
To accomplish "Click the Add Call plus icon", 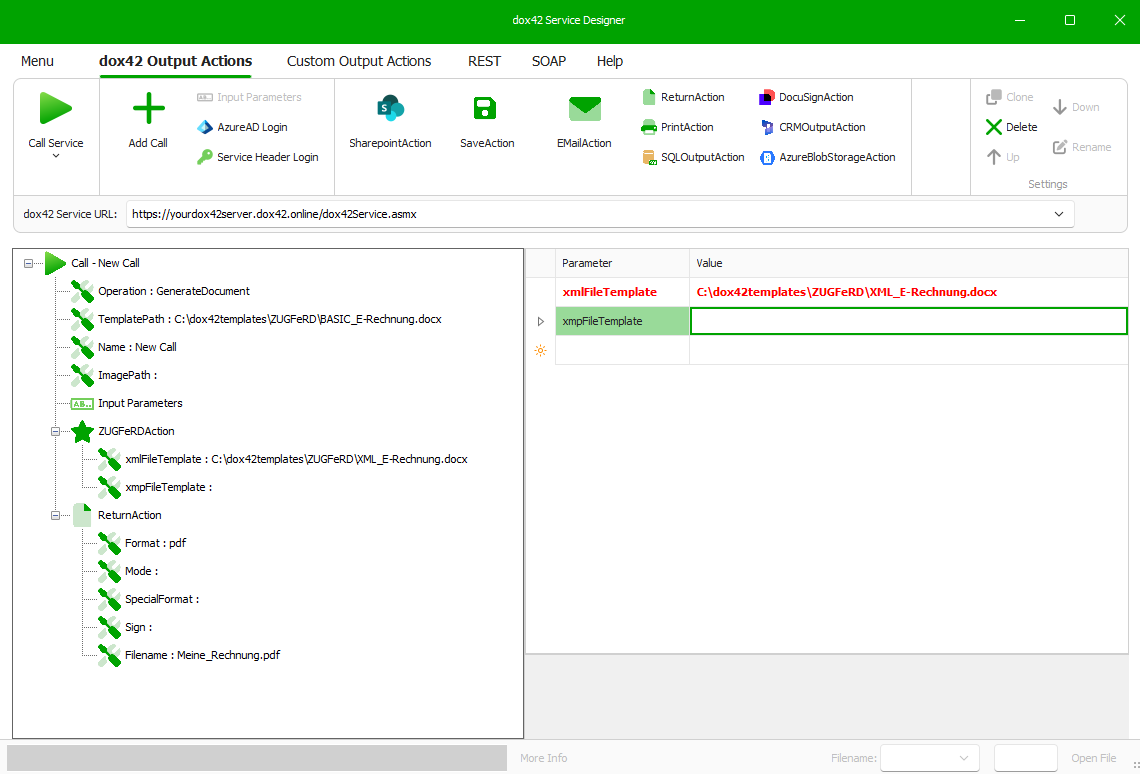I will 148,108.
